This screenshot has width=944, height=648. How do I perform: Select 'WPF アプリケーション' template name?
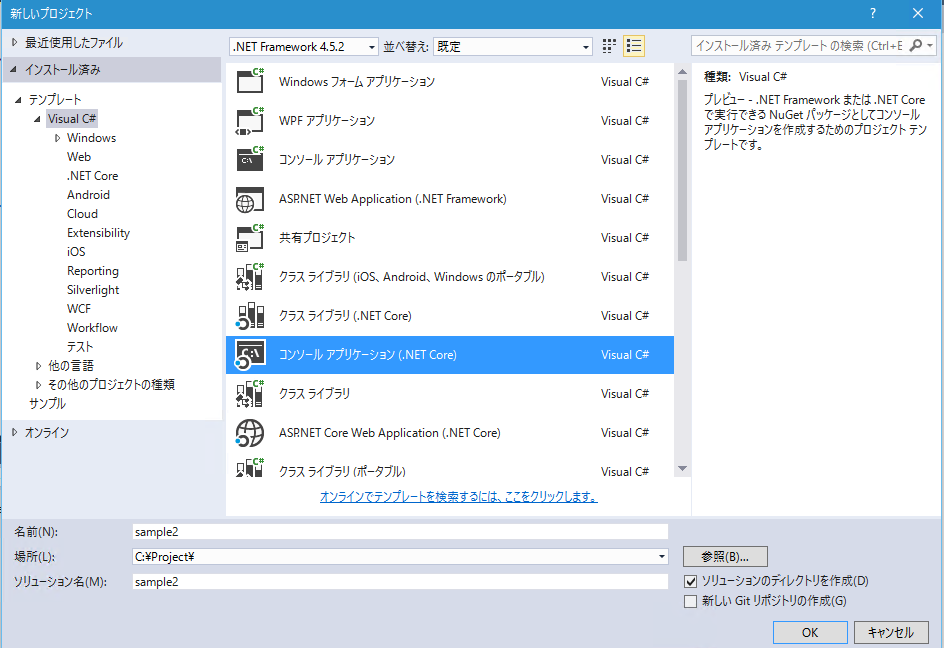point(327,120)
